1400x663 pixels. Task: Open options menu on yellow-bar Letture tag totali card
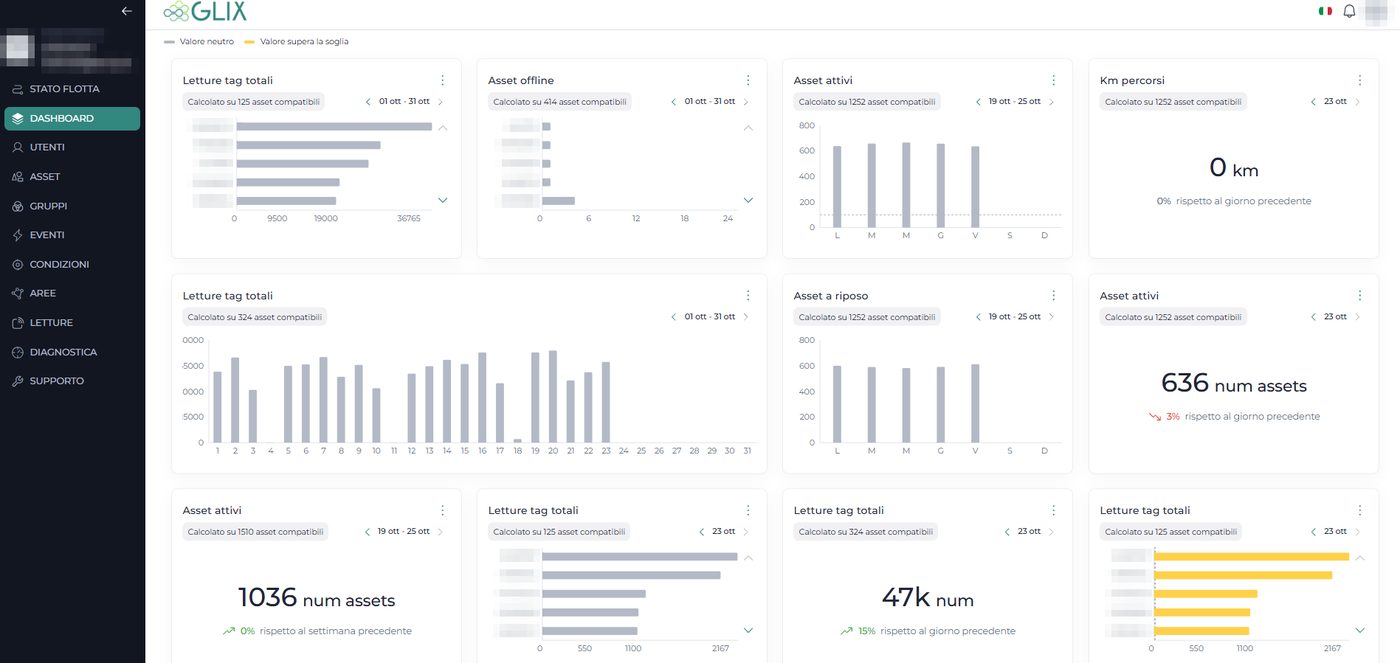1359,510
